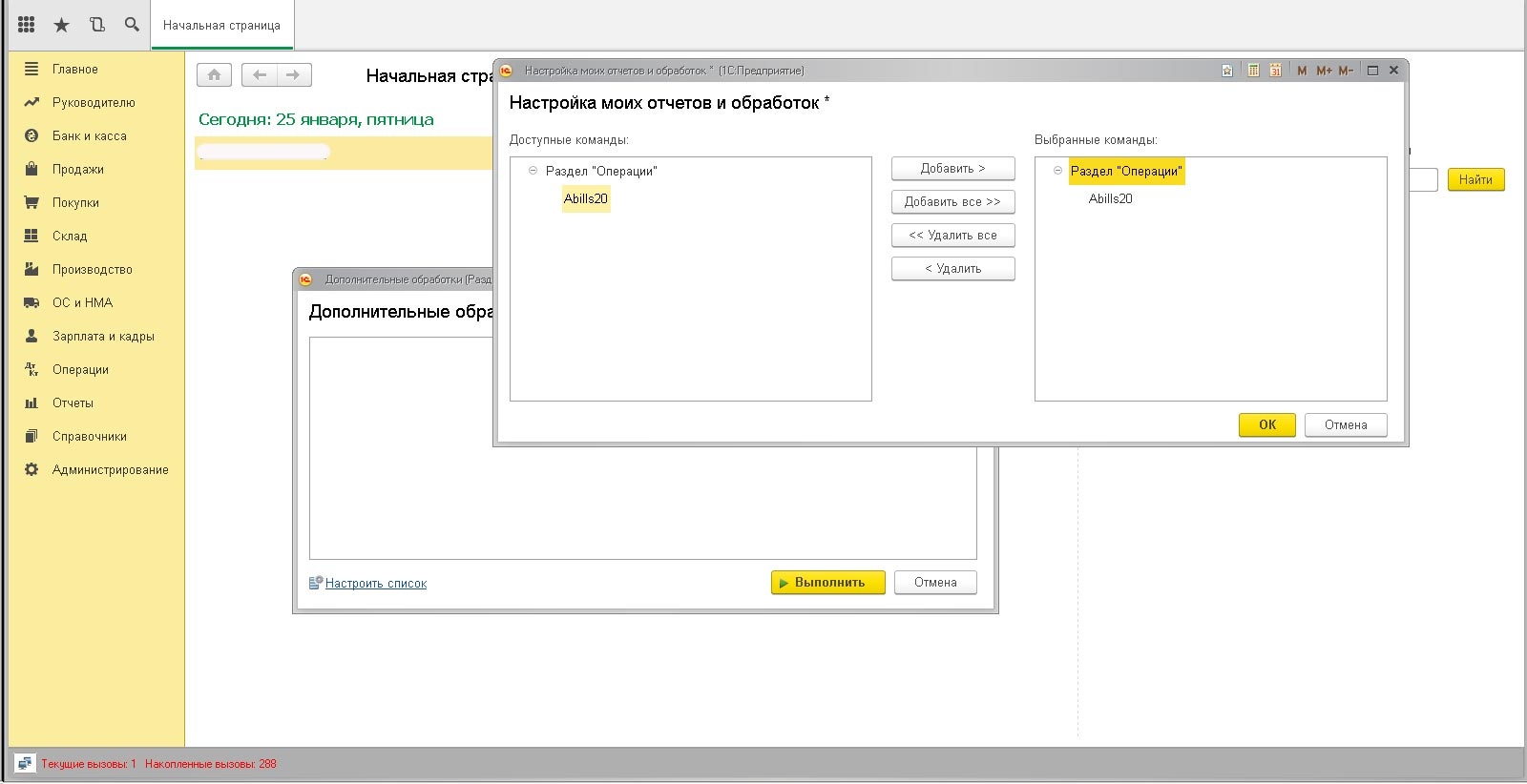Image resolution: width=1527 pixels, height=784 pixels.
Task: Open the history scroll icon
Action: [97, 25]
